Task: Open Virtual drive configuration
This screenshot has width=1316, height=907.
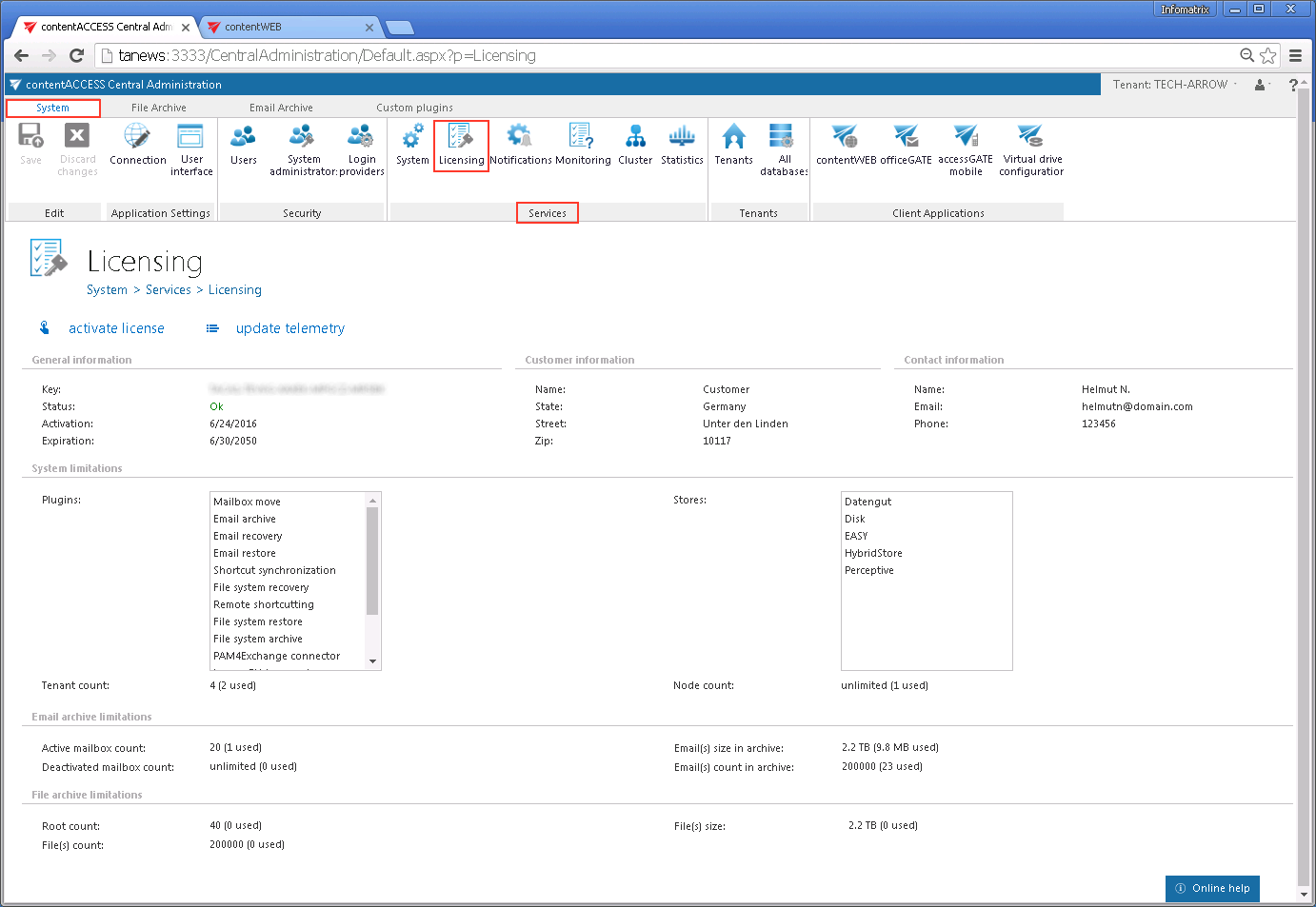Action: [x=1031, y=149]
